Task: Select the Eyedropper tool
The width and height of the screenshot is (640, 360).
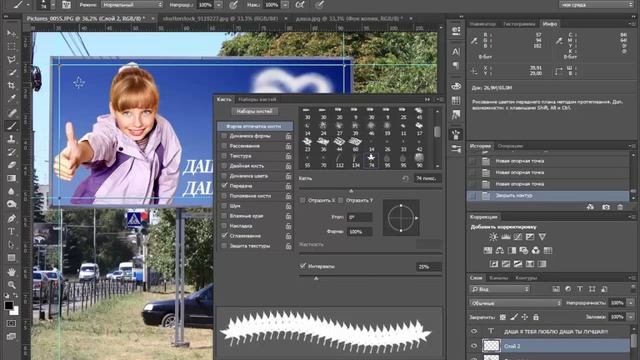Action: point(11,98)
